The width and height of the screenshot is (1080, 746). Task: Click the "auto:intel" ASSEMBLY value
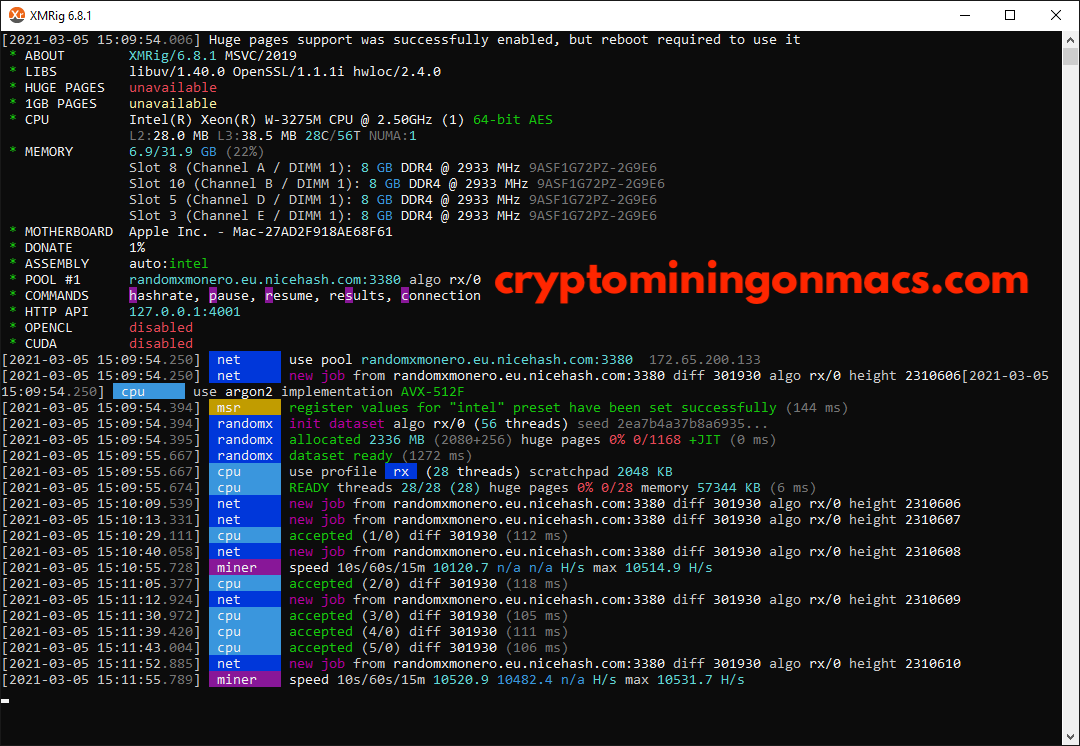pos(168,264)
